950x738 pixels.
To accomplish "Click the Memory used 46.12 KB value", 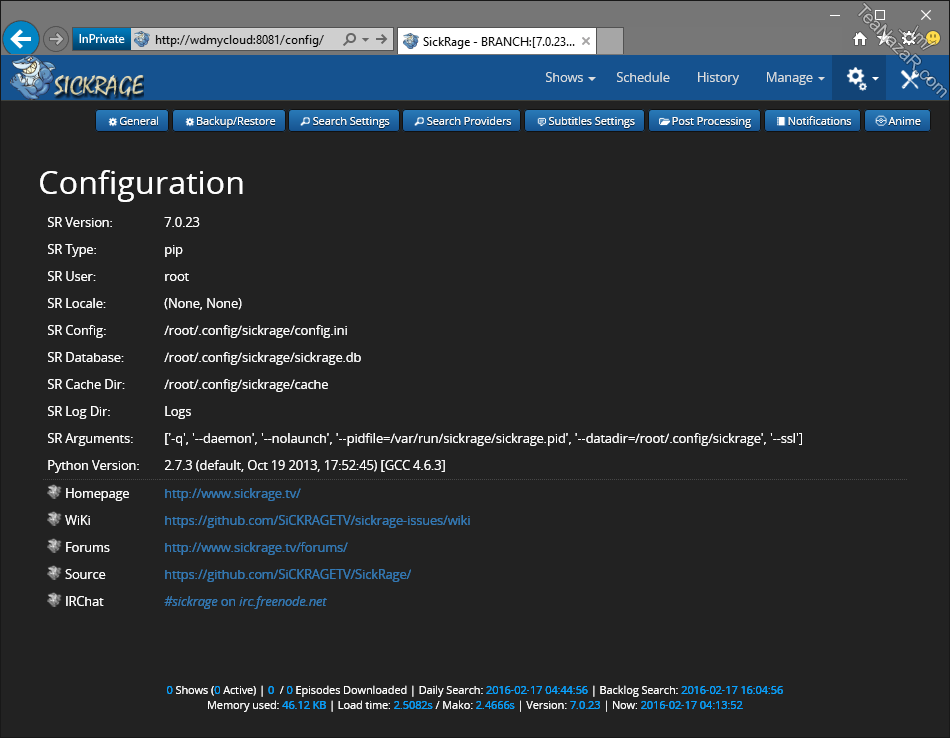I will [x=304, y=705].
